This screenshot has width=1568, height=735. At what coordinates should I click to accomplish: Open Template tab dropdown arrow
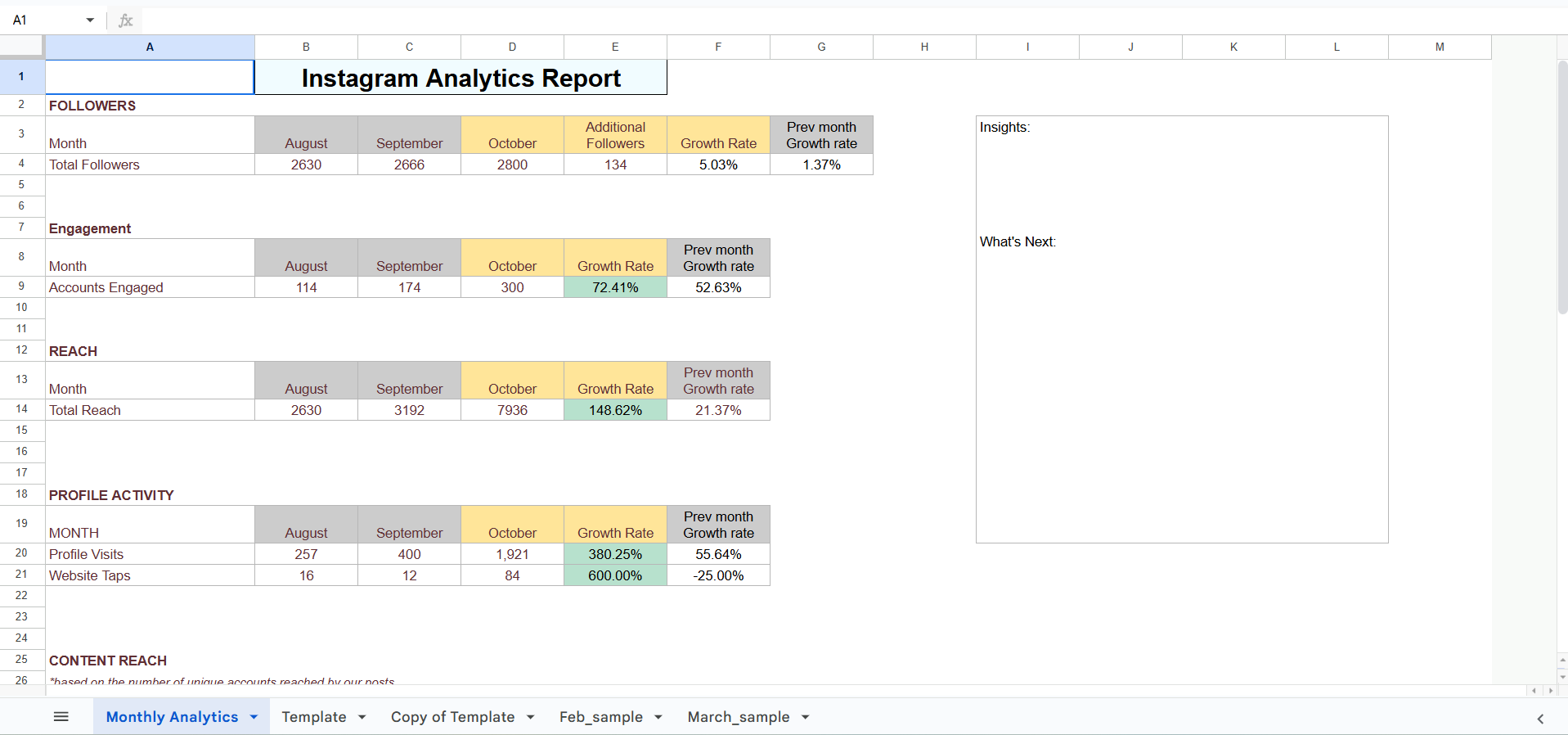[x=362, y=717]
